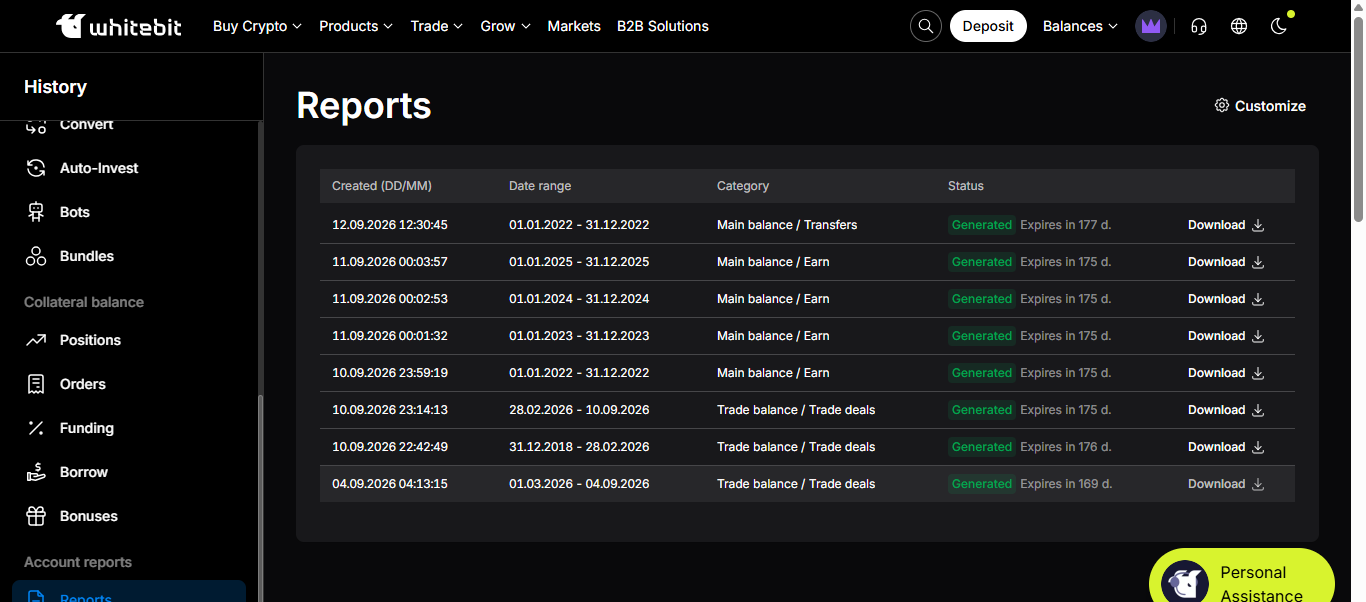Click the Positions chart icon
The width and height of the screenshot is (1366, 602).
(x=36, y=340)
